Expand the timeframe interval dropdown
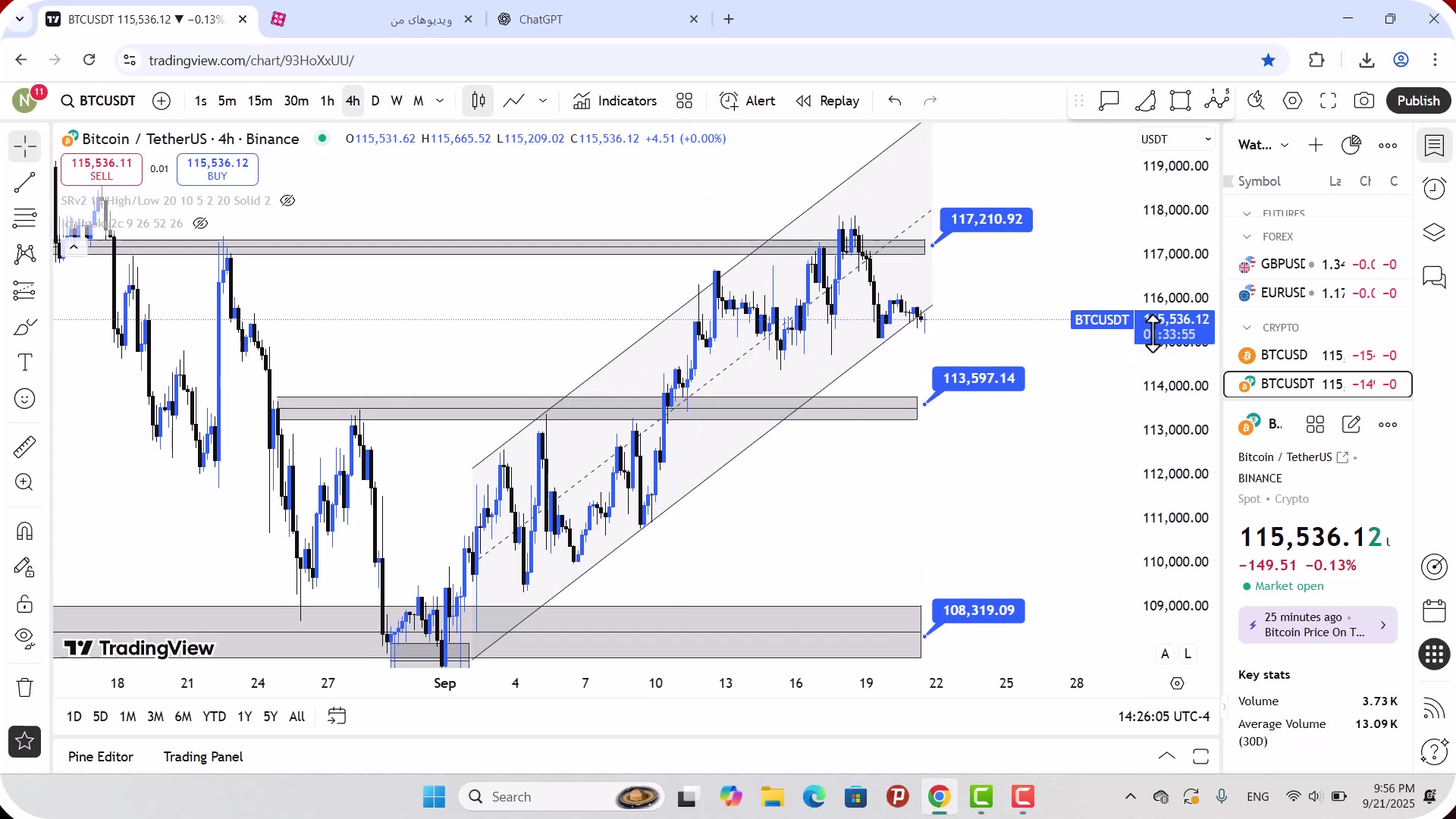The width and height of the screenshot is (1456, 819). pos(440,101)
